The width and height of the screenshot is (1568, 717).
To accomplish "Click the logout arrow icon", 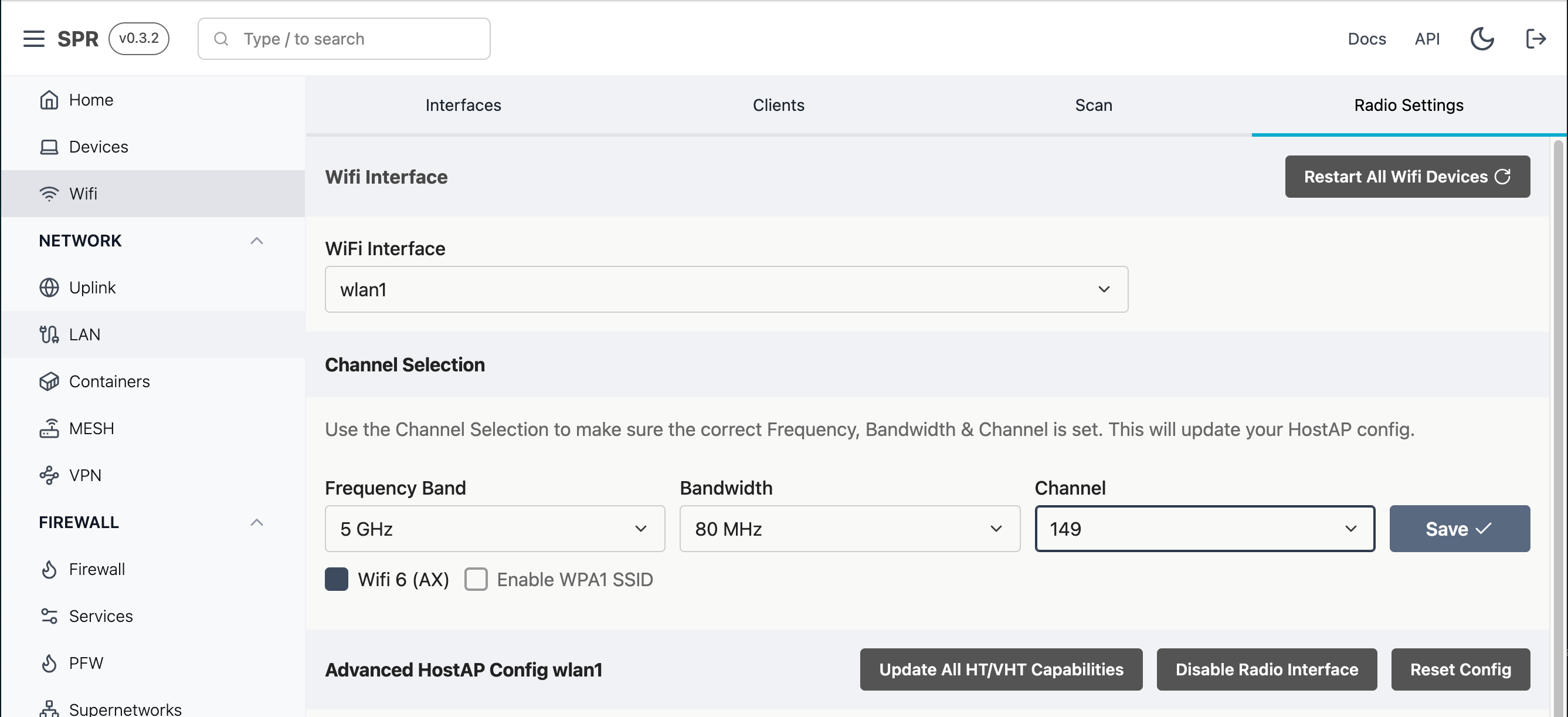I will pos(1535,39).
